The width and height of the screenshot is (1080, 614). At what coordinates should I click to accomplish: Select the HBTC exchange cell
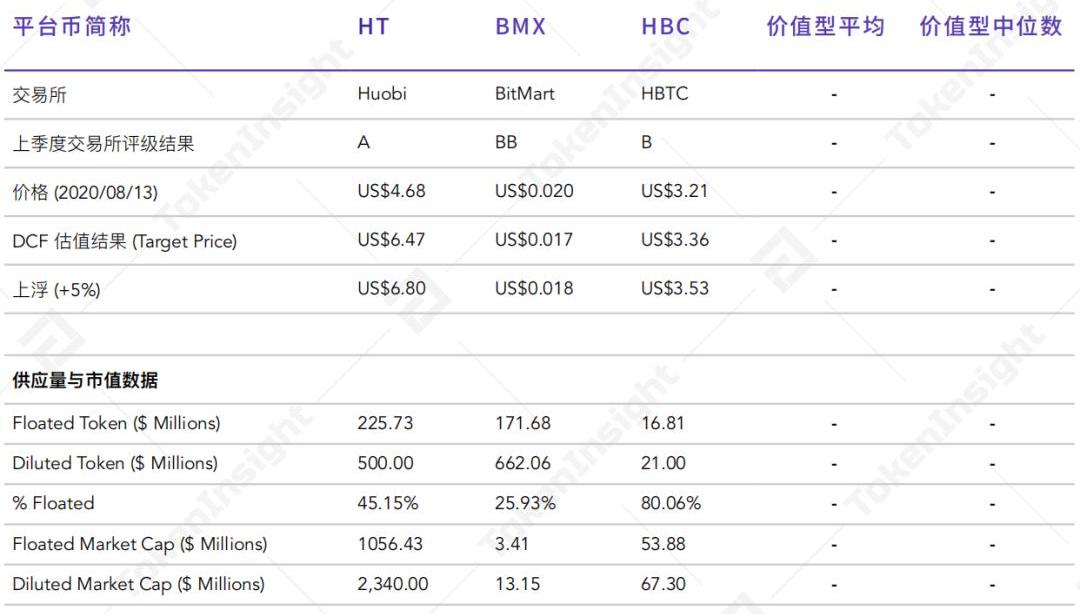(665, 94)
